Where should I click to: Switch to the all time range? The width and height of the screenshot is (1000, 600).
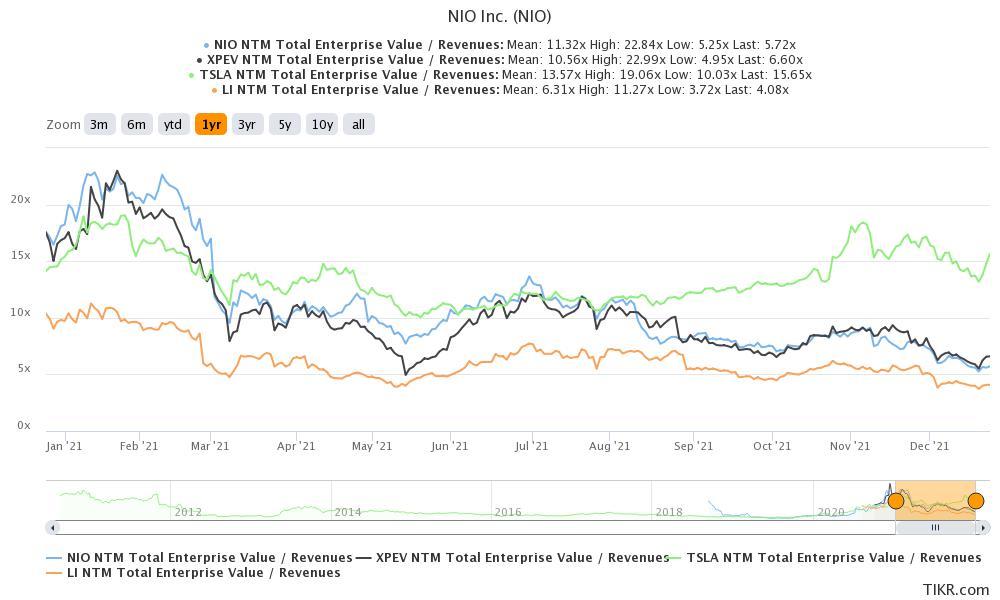(x=358, y=124)
